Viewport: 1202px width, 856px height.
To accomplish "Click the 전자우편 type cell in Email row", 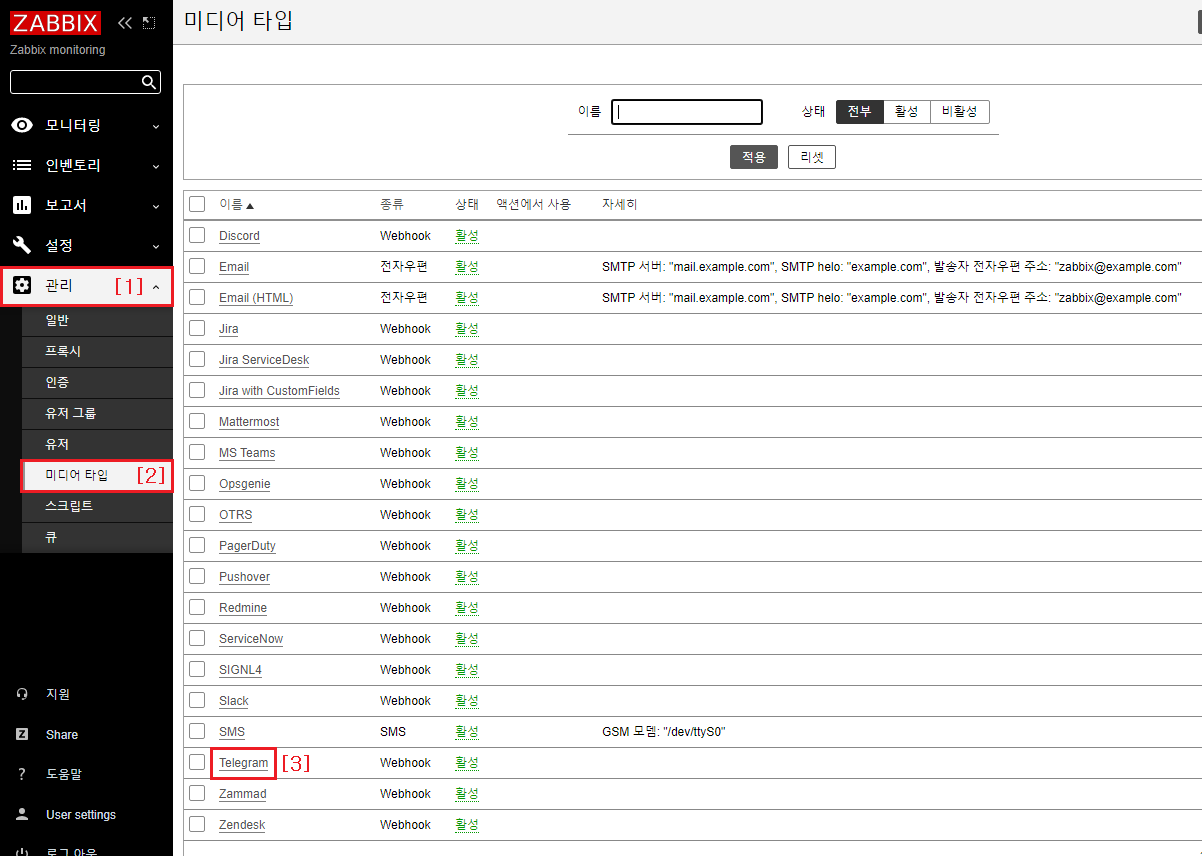I will (404, 267).
